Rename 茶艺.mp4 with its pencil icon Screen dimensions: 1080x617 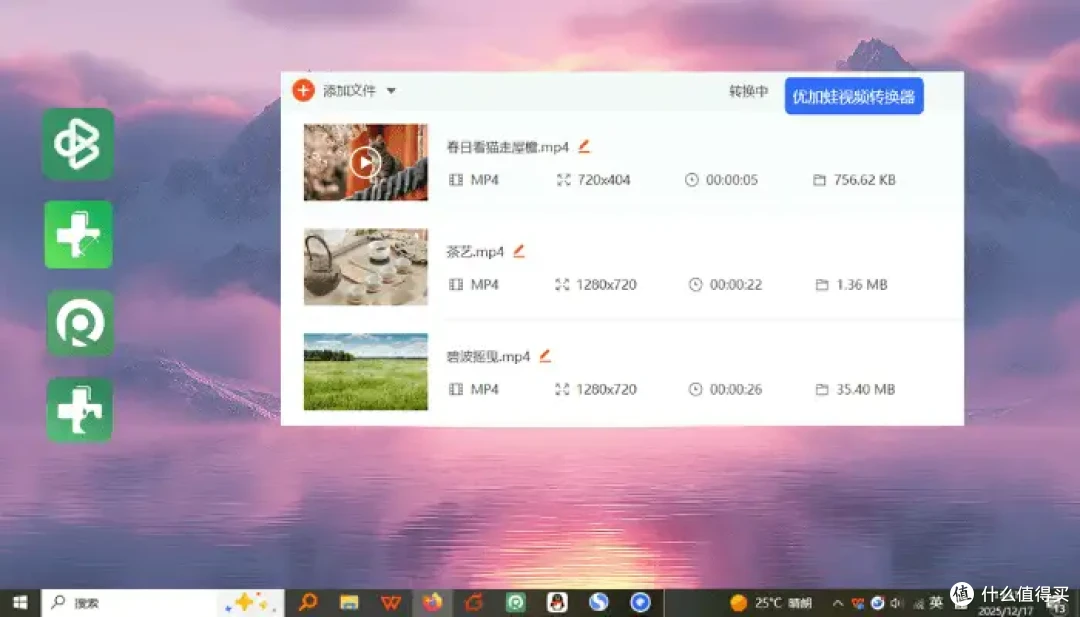(x=519, y=251)
